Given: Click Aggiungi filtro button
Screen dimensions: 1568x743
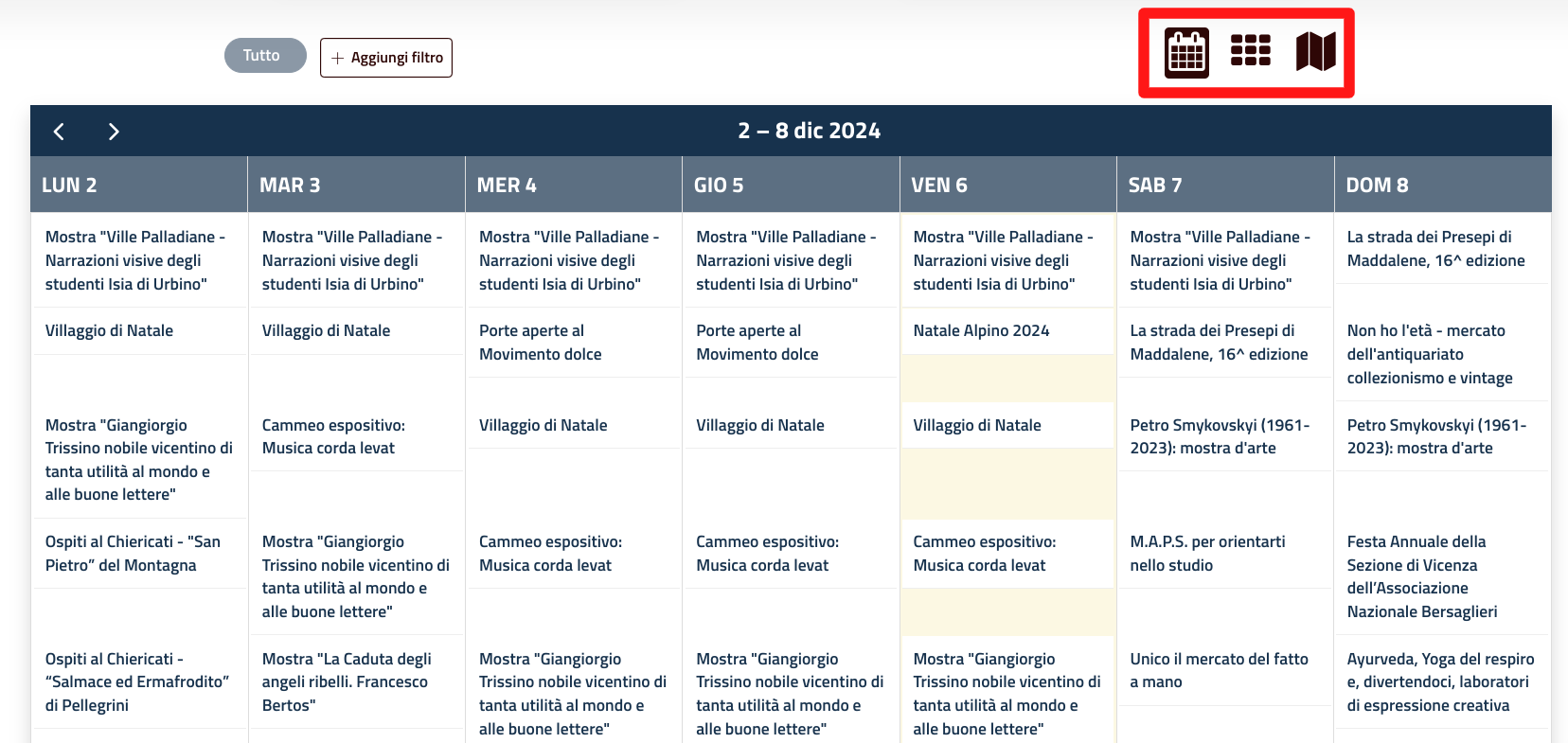Looking at the screenshot, I should pyautogui.click(x=386, y=58).
